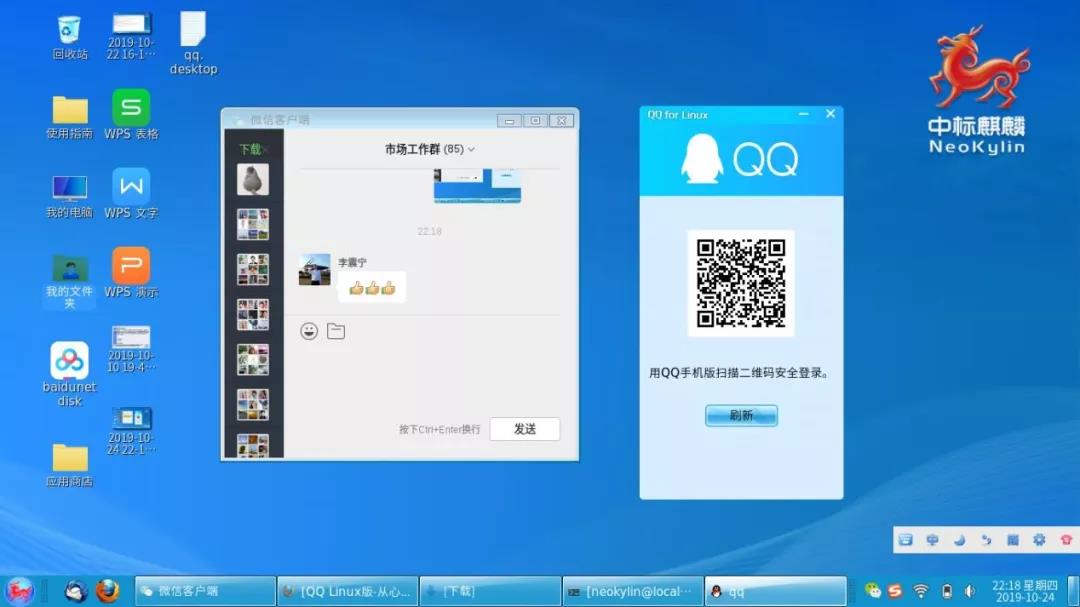
Task: Toggle full/half width moon icon
Action: [x=959, y=539]
